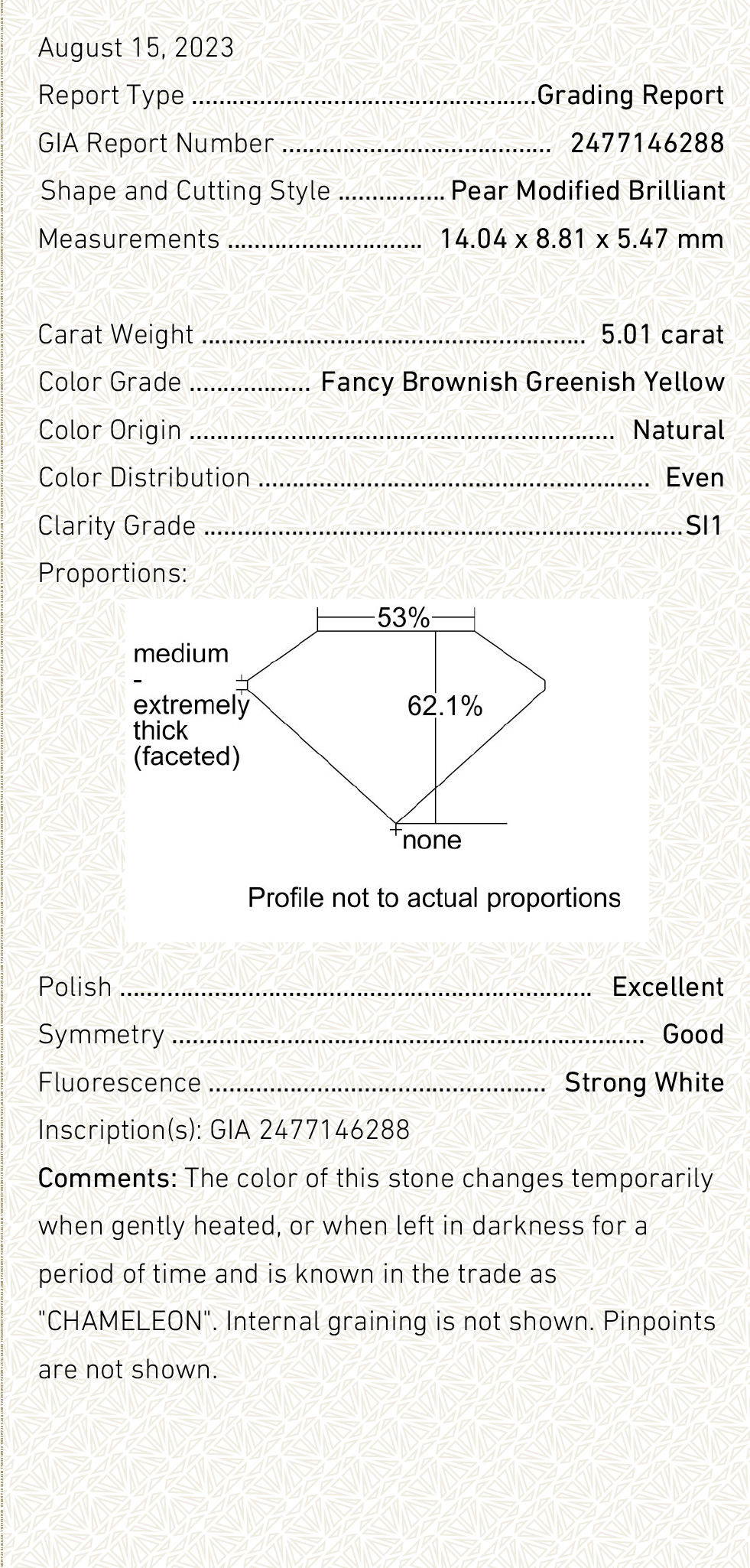Click the Pear Modified Brilliant shape value

tap(587, 190)
